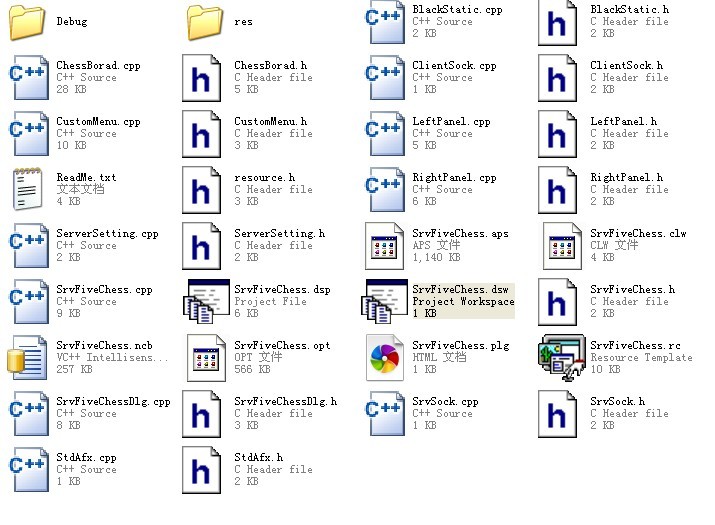Click the 'SrvSock.h' file name
The height and width of the screenshot is (525, 715).
tap(617, 402)
